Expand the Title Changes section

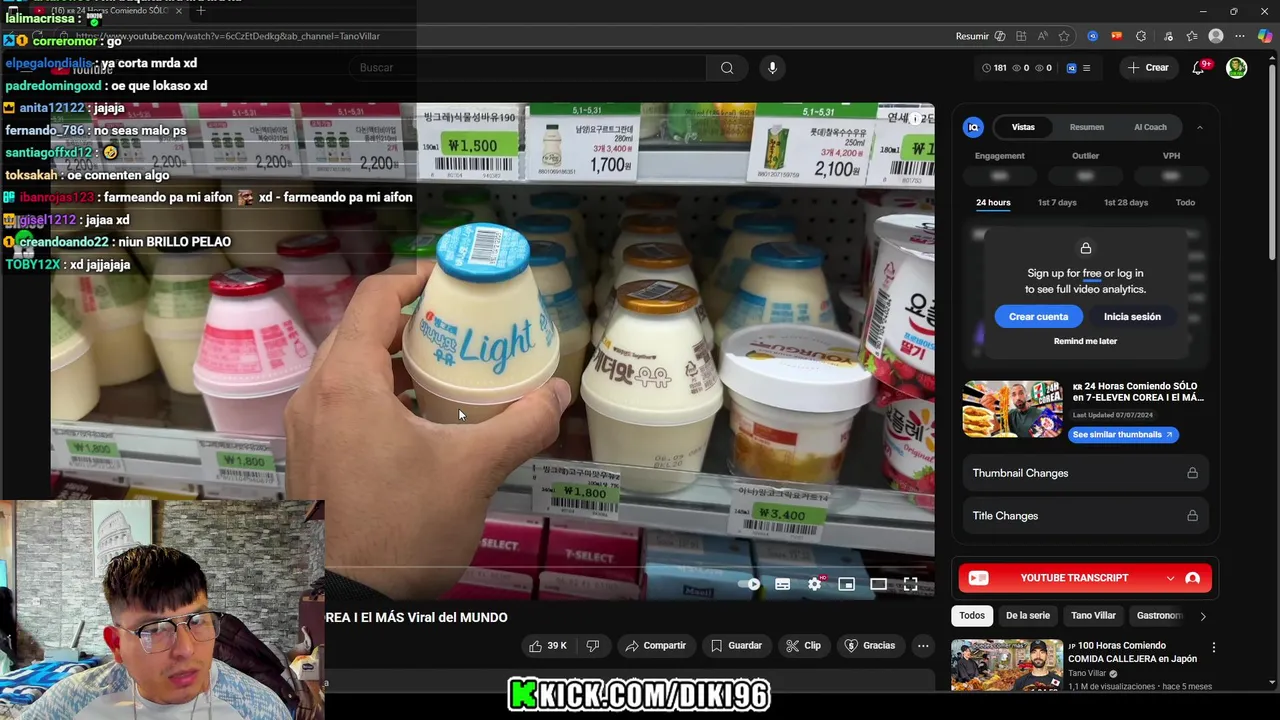coord(1085,516)
